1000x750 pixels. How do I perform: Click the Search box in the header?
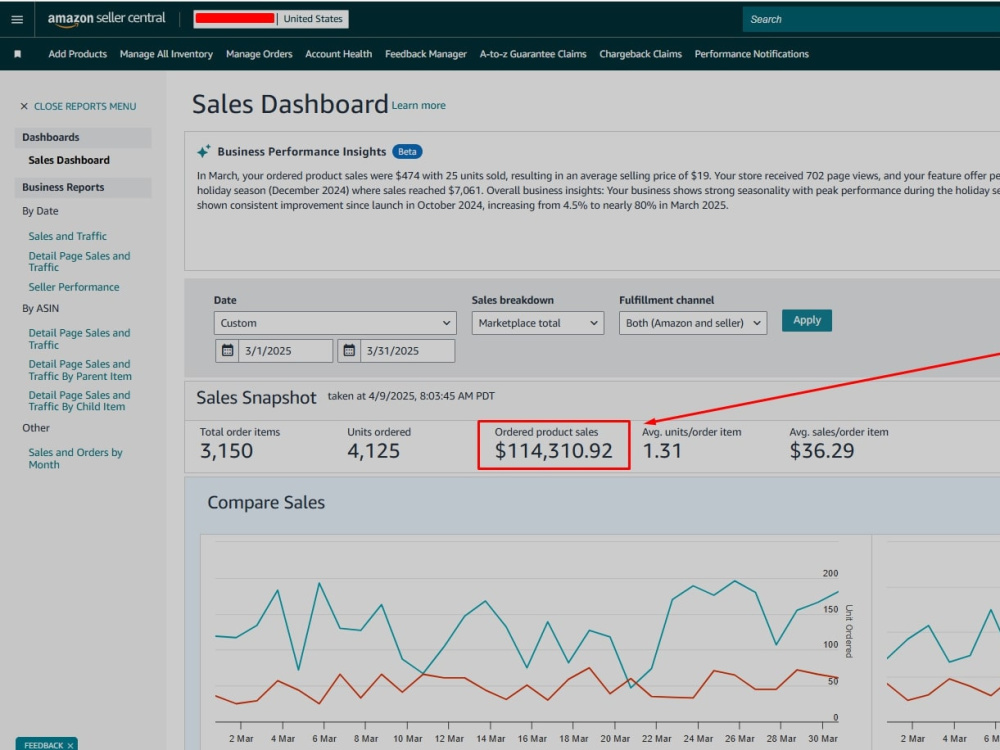coord(871,19)
